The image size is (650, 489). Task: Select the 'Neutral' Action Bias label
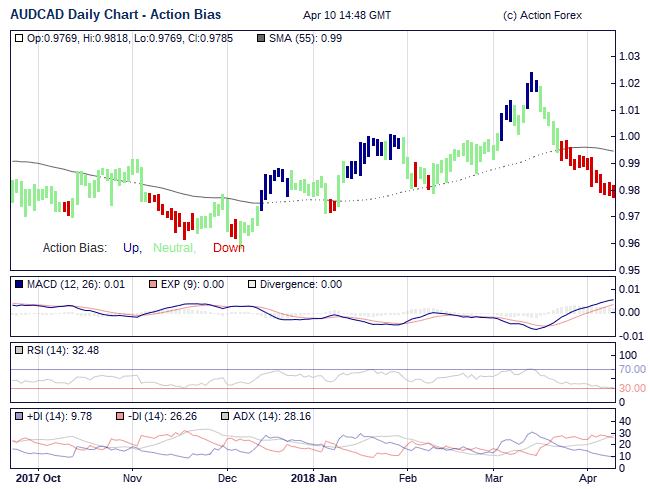pos(173,248)
